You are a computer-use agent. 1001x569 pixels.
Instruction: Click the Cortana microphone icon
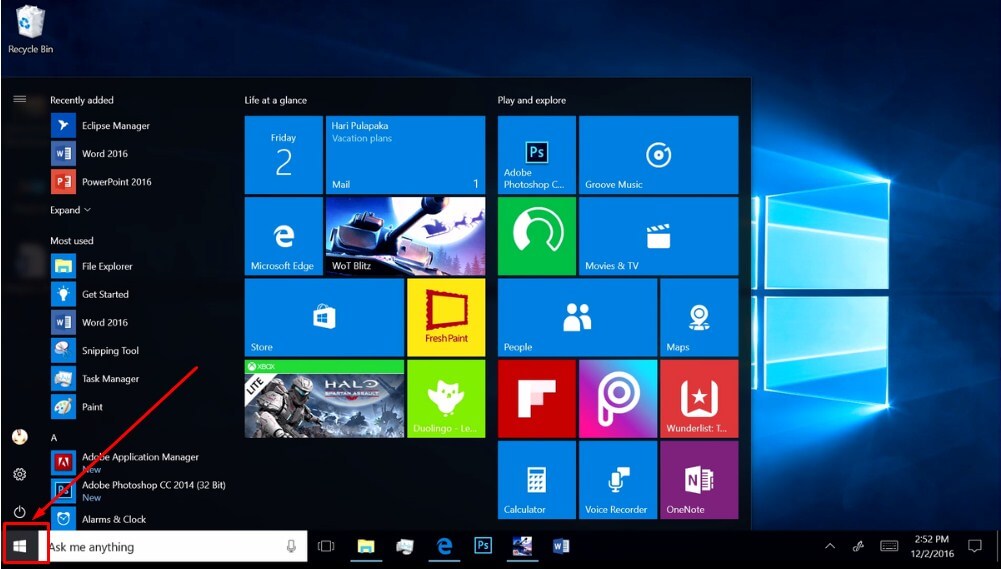(x=291, y=546)
